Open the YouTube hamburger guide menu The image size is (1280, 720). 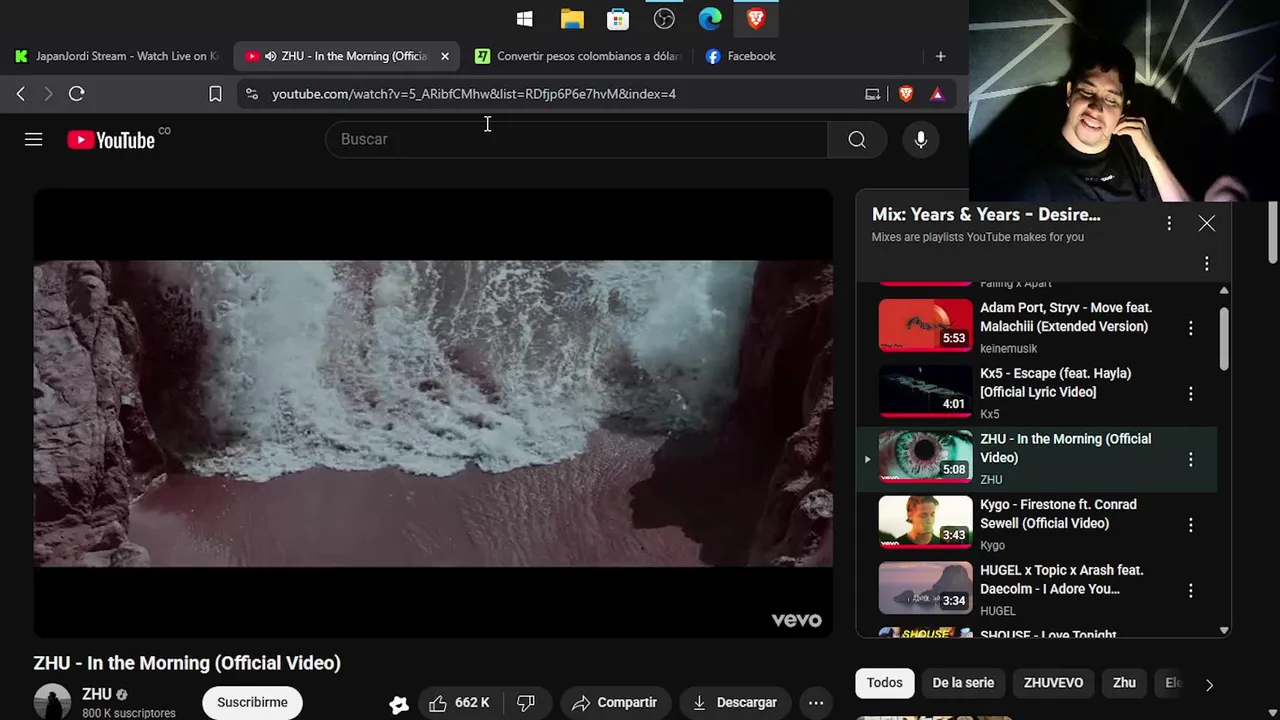34,140
